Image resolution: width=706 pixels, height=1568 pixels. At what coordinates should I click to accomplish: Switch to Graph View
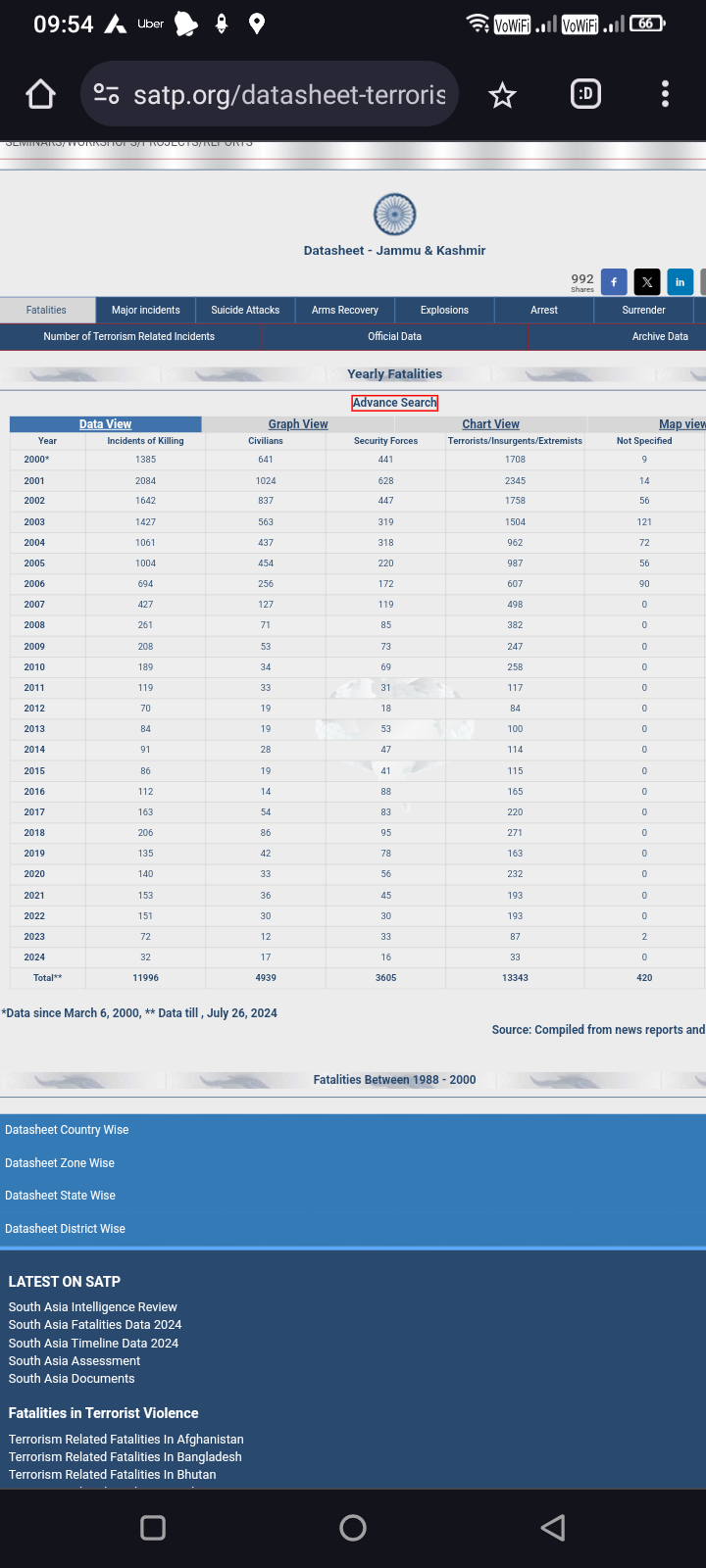[298, 424]
